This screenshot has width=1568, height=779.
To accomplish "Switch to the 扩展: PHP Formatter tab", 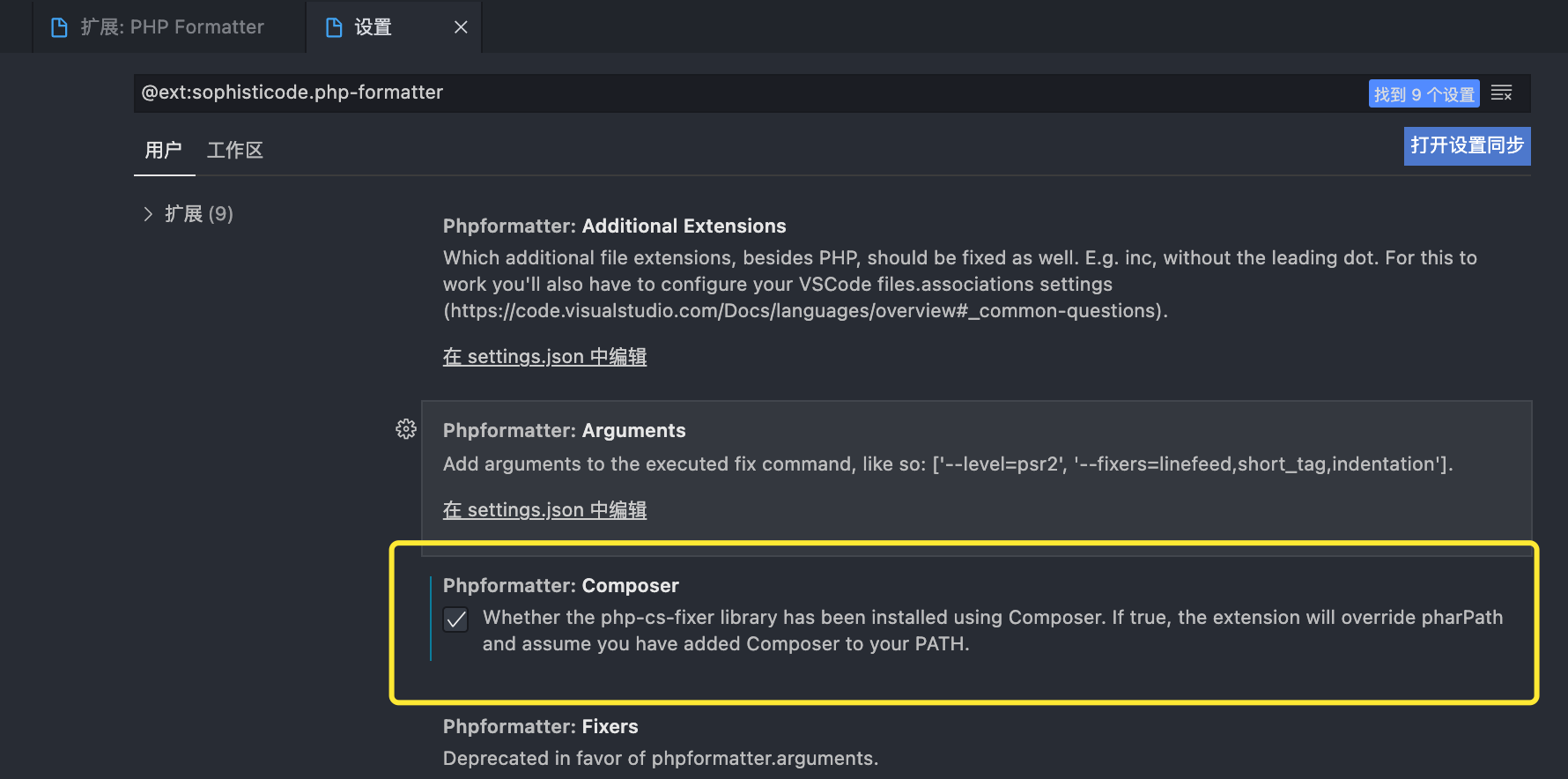I will [172, 27].
